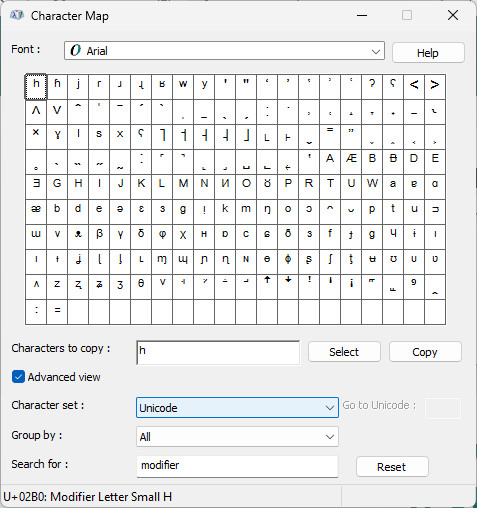Select the highlighted modifier small h cell
This screenshot has width=477, height=508.
[x=36, y=87]
